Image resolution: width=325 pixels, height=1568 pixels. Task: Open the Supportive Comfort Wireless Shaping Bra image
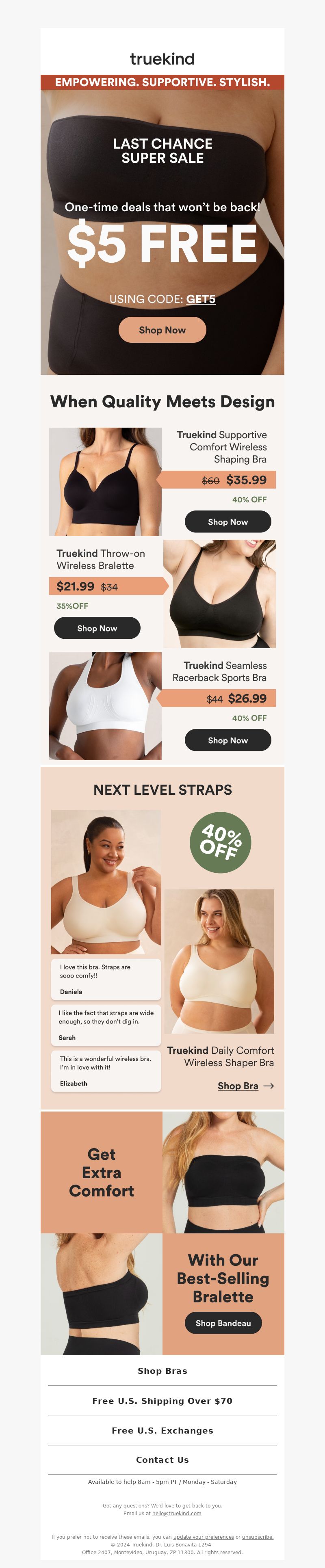105,482
